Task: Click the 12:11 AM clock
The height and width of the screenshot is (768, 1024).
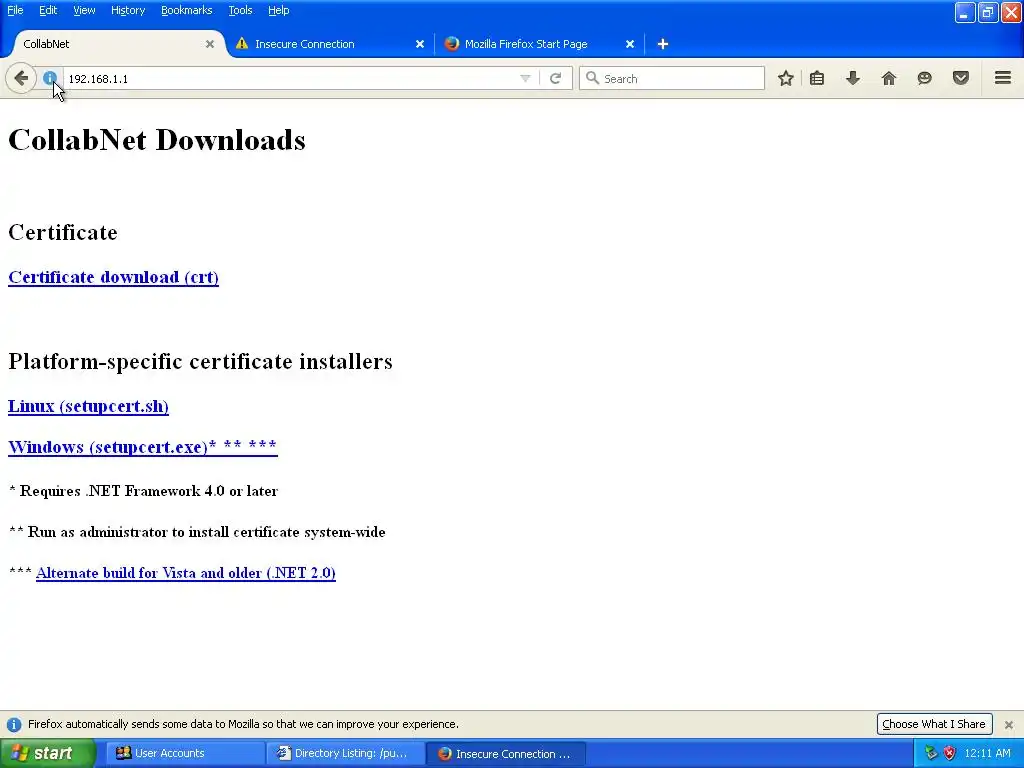Action: (x=987, y=753)
